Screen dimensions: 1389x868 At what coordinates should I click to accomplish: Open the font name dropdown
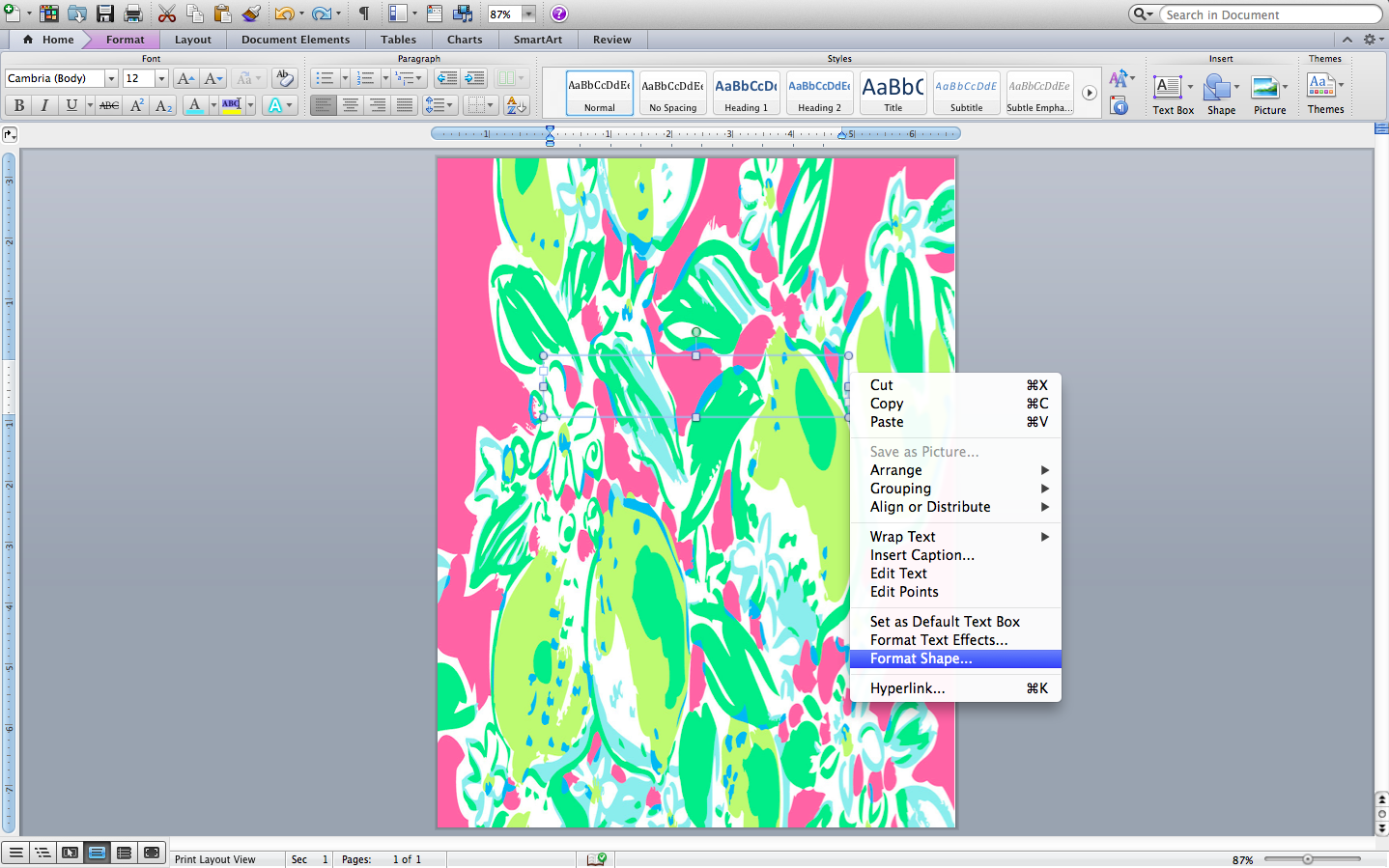[x=111, y=78]
